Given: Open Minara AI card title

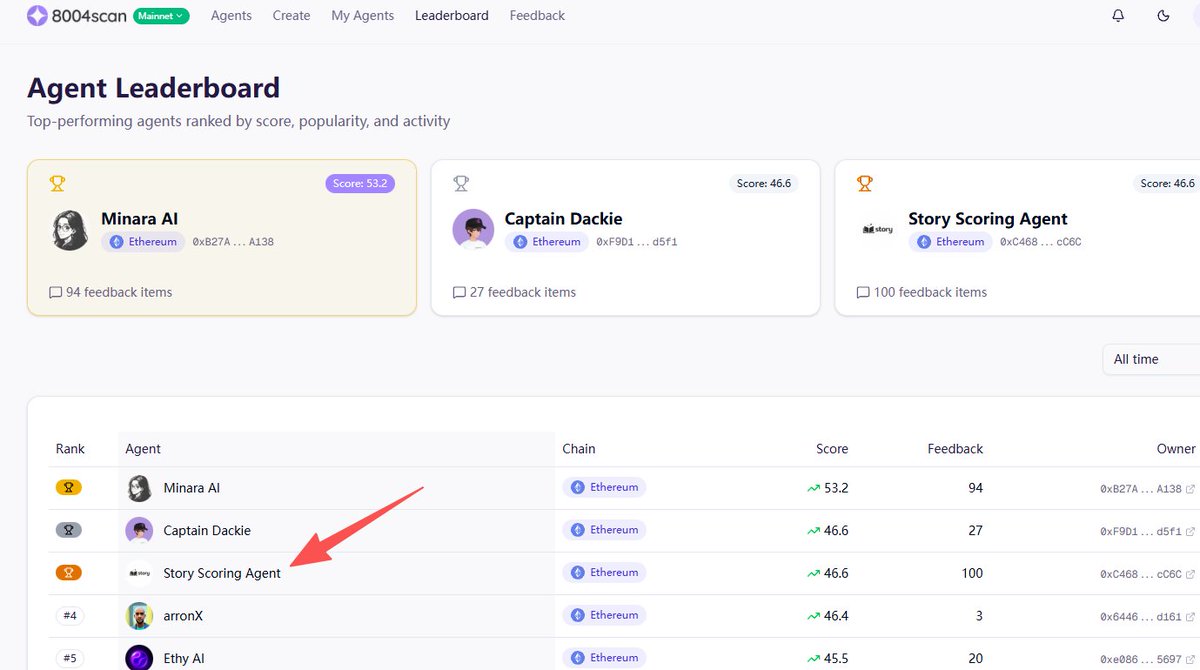Looking at the screenshot, I should coord(140,219).
